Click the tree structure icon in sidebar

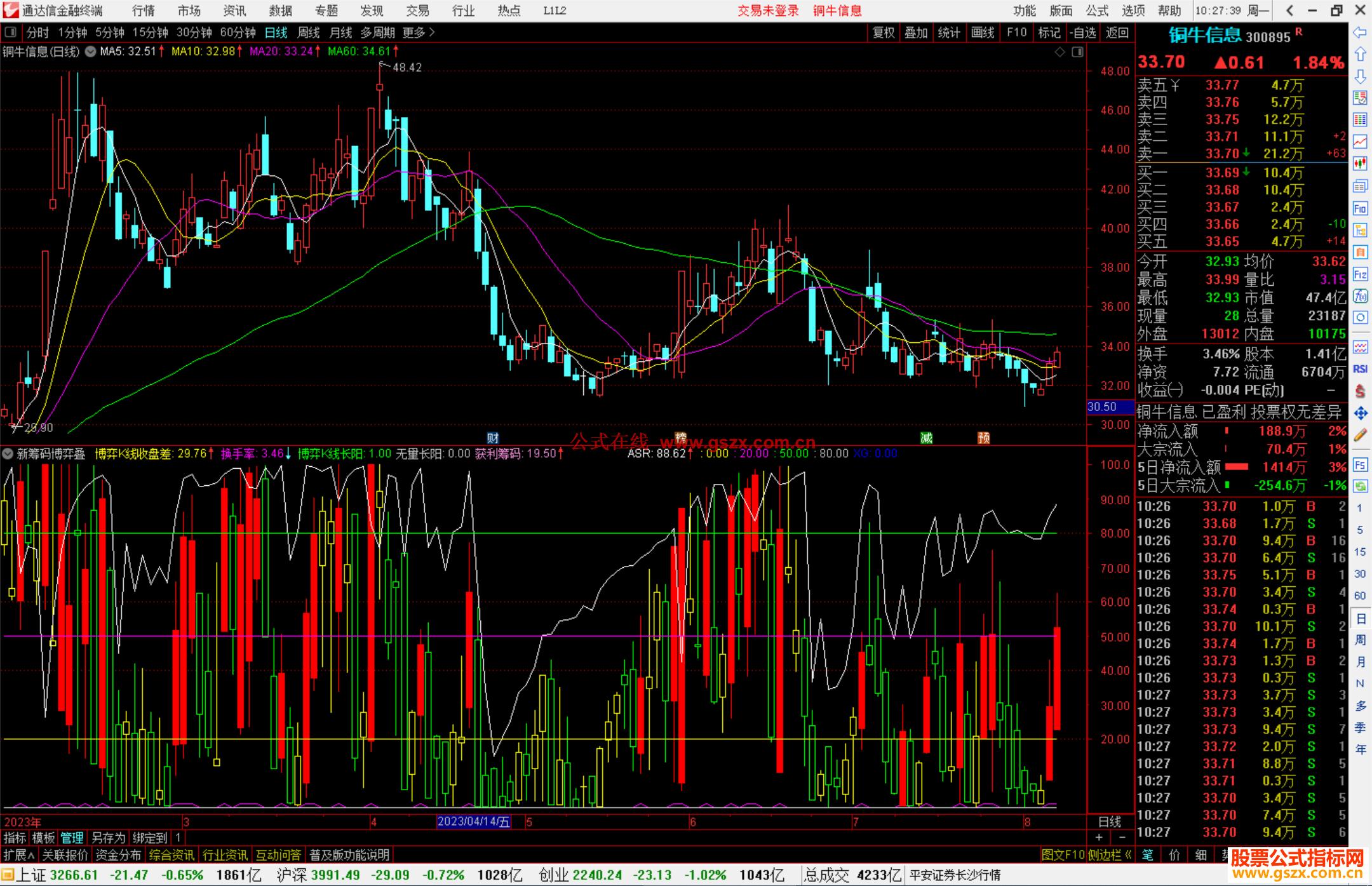pos(1360,231)
